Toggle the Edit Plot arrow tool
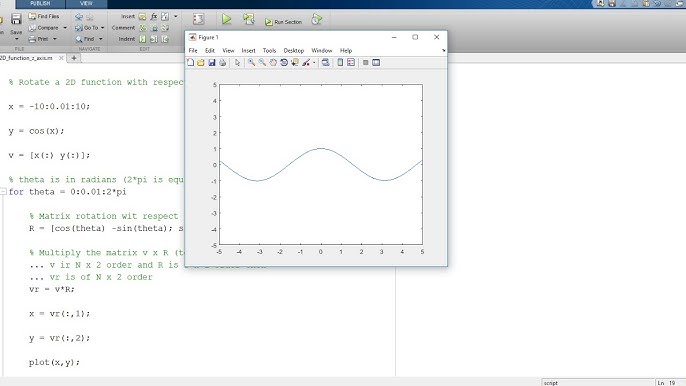 pyautogui.click(x=237, y=63)
